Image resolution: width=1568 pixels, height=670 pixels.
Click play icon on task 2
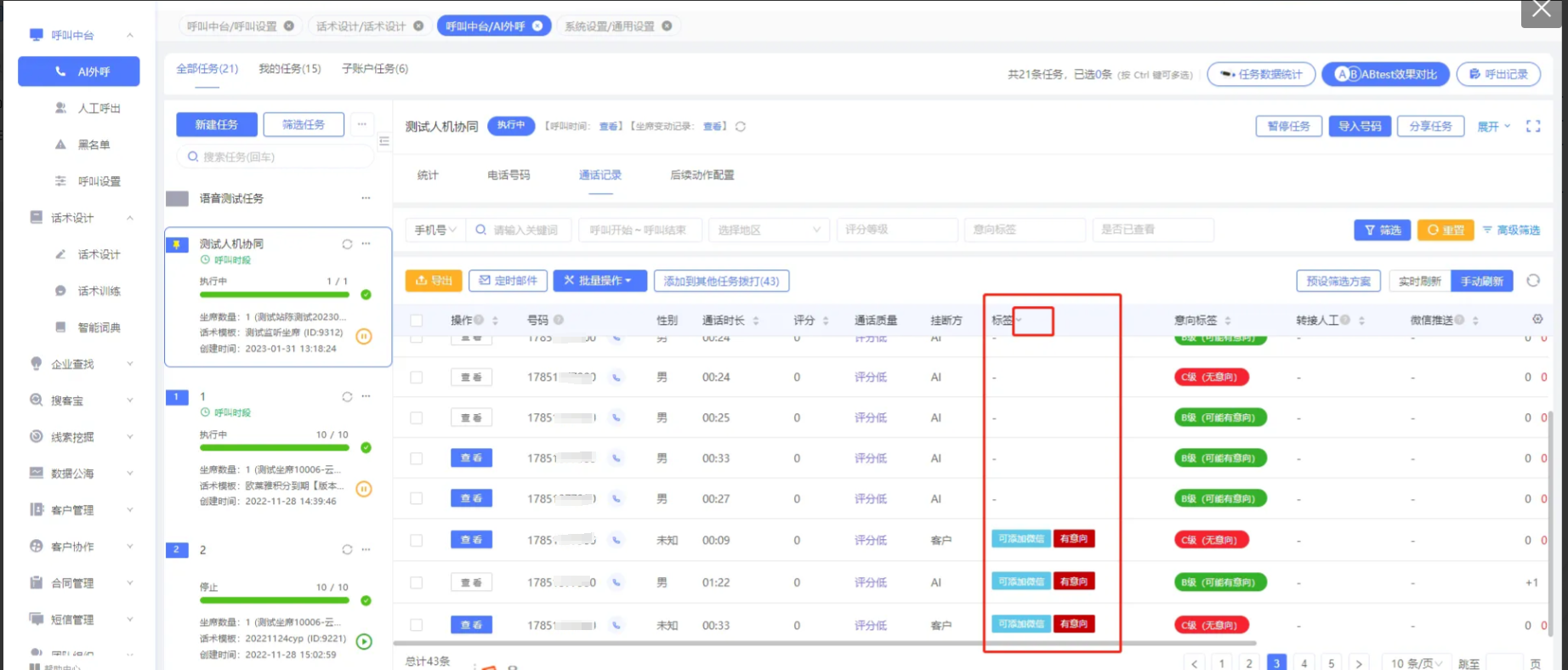(364, 642)
